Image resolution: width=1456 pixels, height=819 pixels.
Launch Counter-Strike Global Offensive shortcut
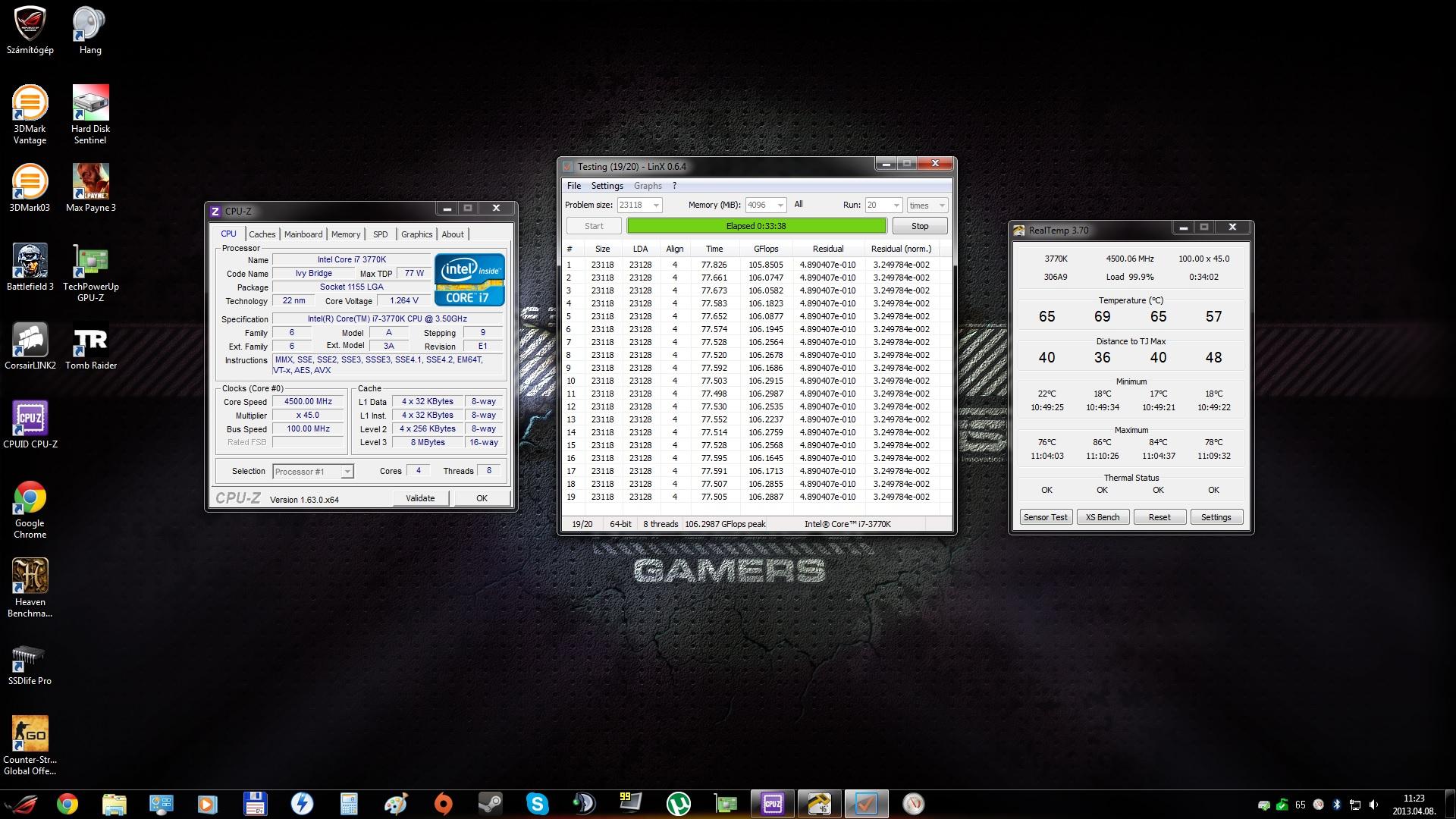(30, 745)
